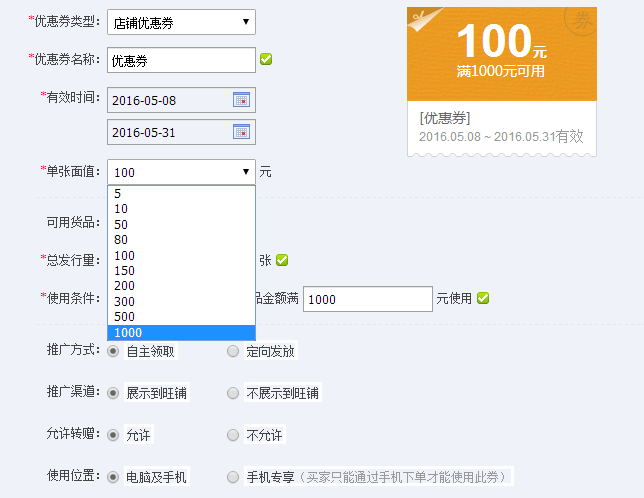644x498 pixels.
Task: Select the 定向发放 radio button
Action: pyautogui.click(x=233, y=351)
